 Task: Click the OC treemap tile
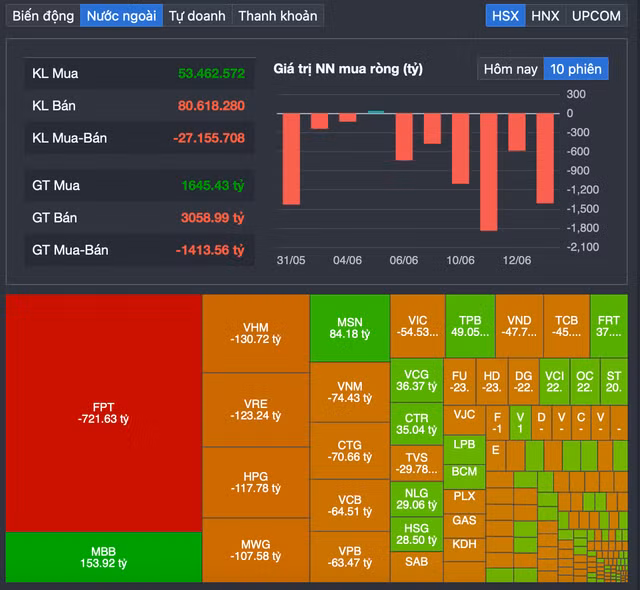click(x=585, y=382)
